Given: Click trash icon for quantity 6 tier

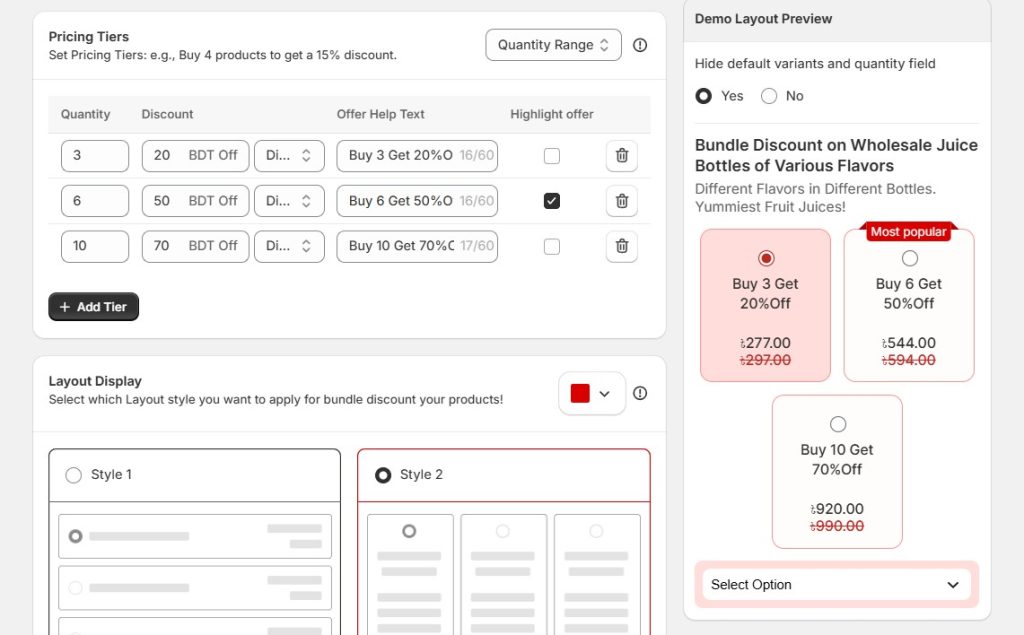Looking at the screenshot, I should 621,201.
